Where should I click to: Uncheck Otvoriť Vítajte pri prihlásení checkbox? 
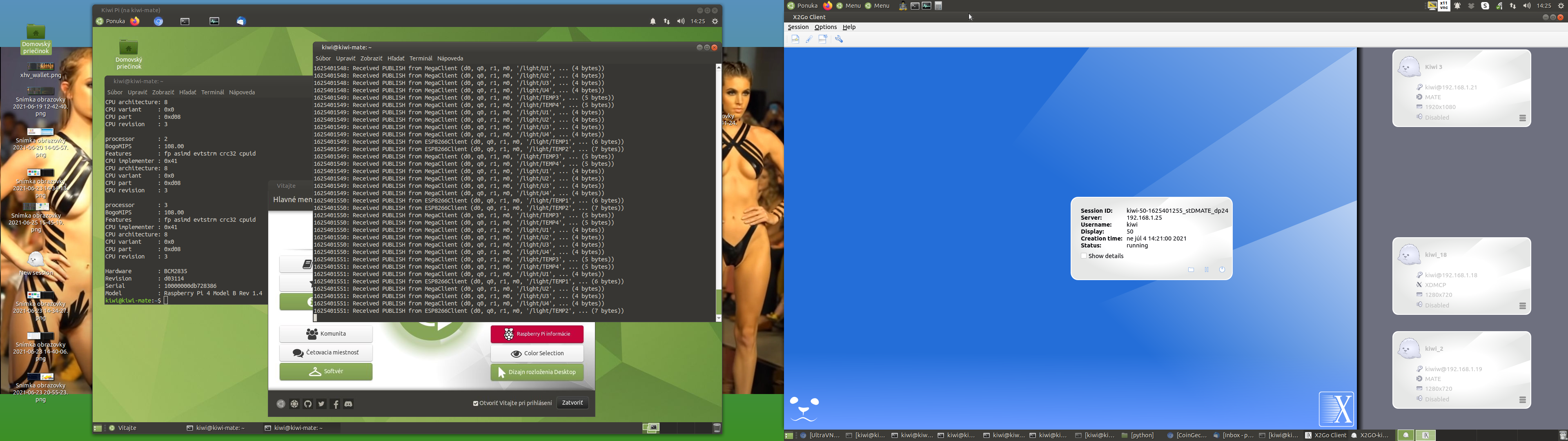tap(475, 403)
